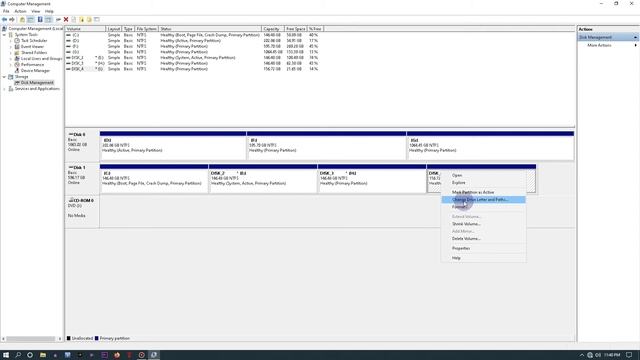Click the red X delete toolbar icon
This screenshot has height=360, width=640.
tap(66, 20)
